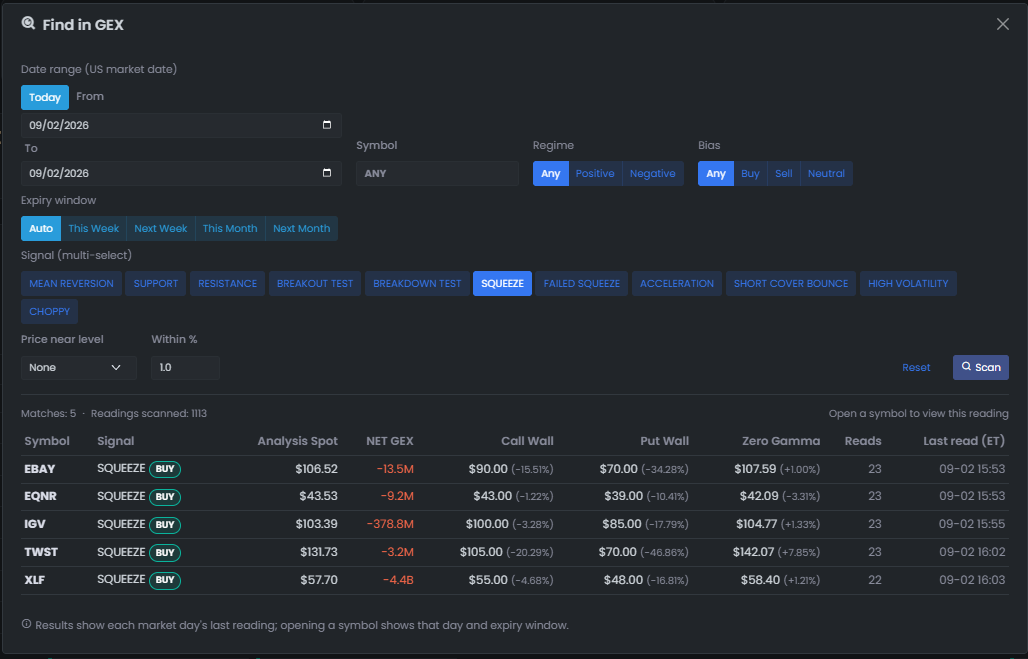
Task: Click the Within % input field
Action: [x=185, y=368]
